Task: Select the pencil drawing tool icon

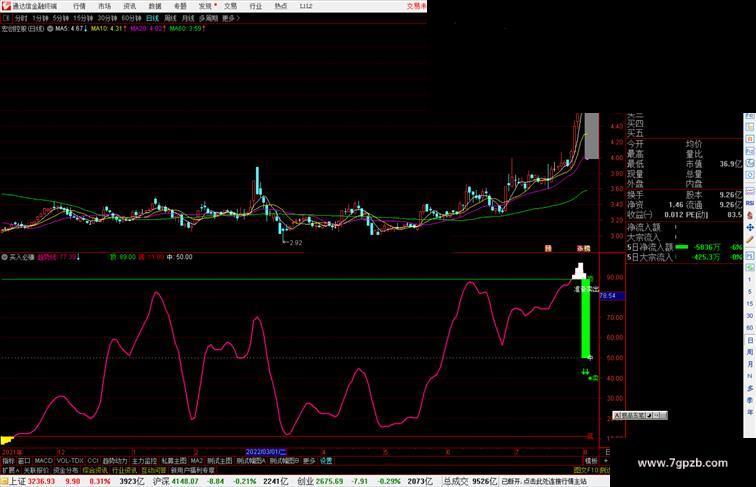Action: (x=750, y=239)
